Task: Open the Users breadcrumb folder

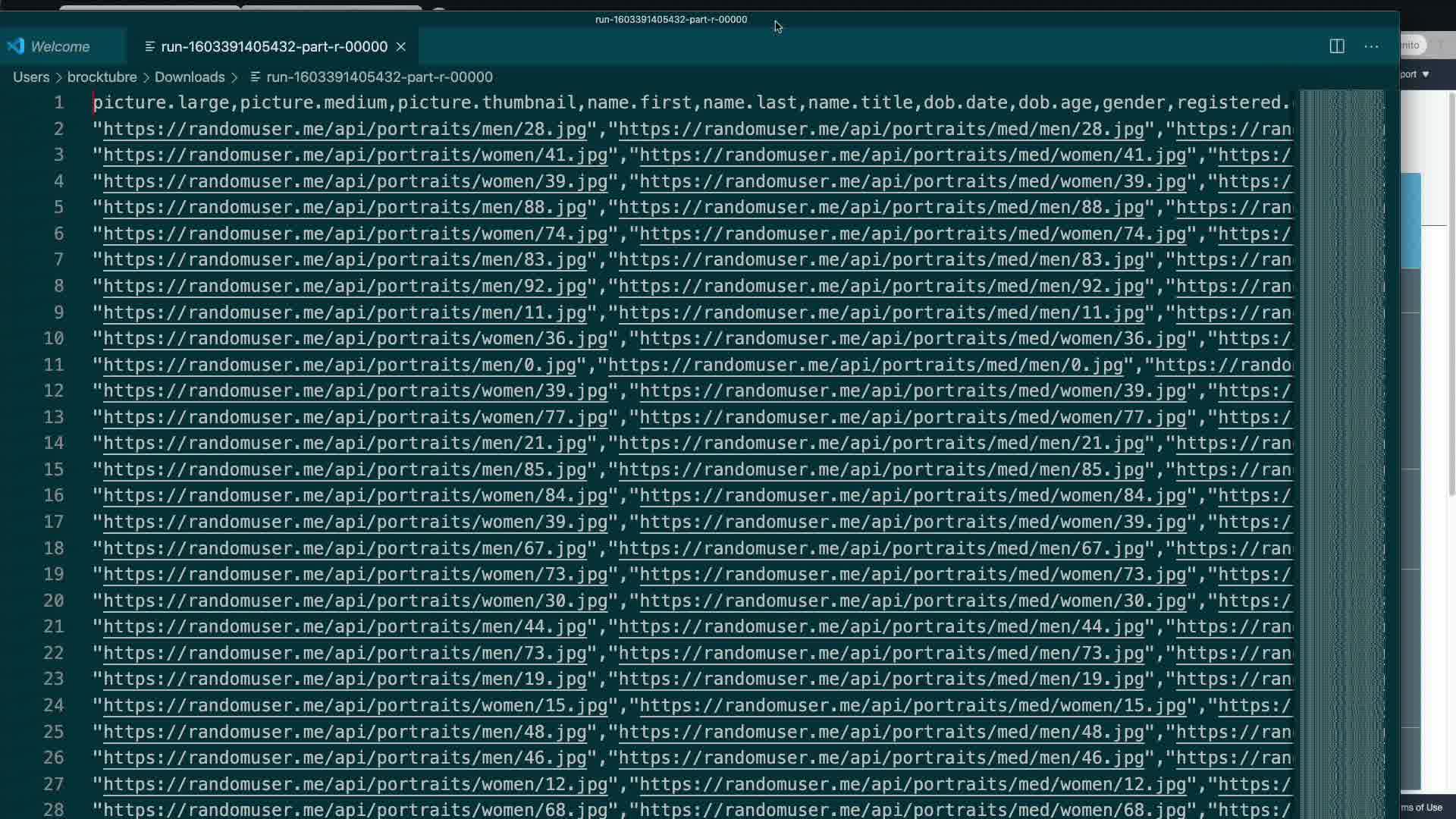Action: (31, 77)
